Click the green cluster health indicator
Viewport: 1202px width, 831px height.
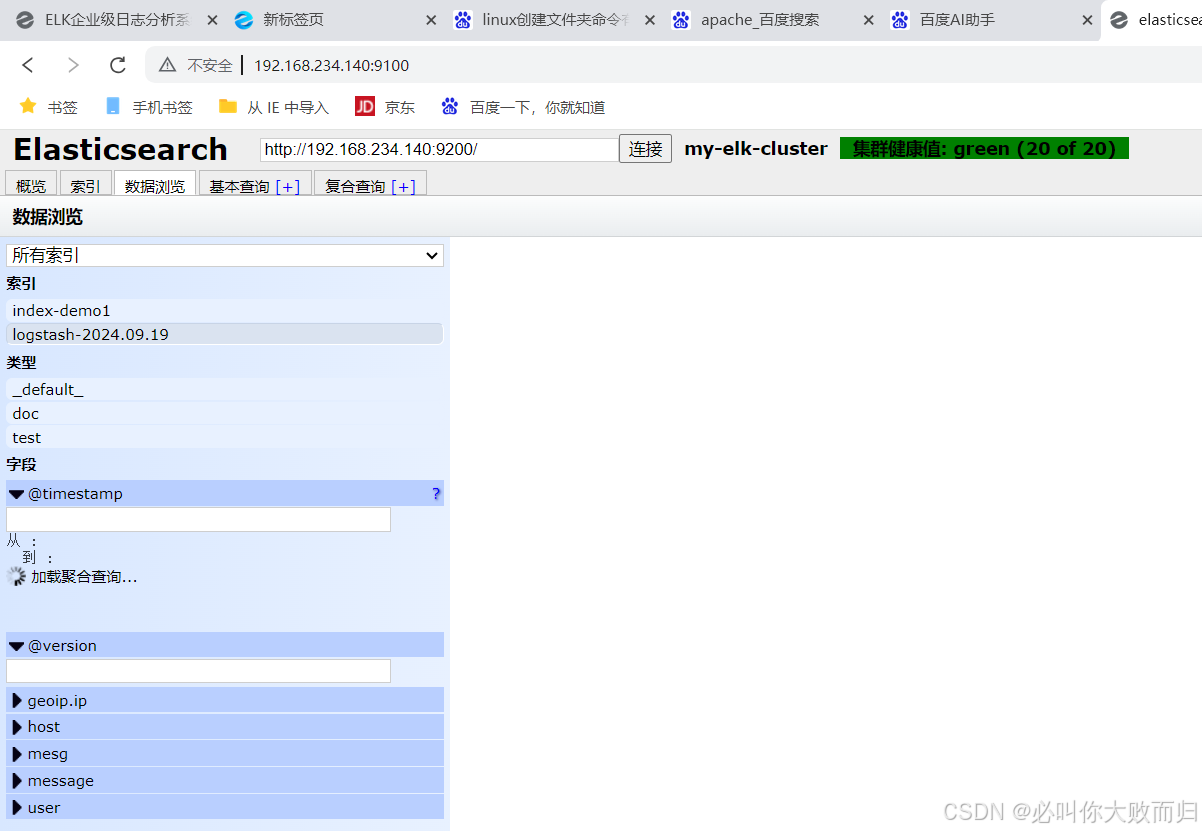pyautogui.click(x=984, y=149)
